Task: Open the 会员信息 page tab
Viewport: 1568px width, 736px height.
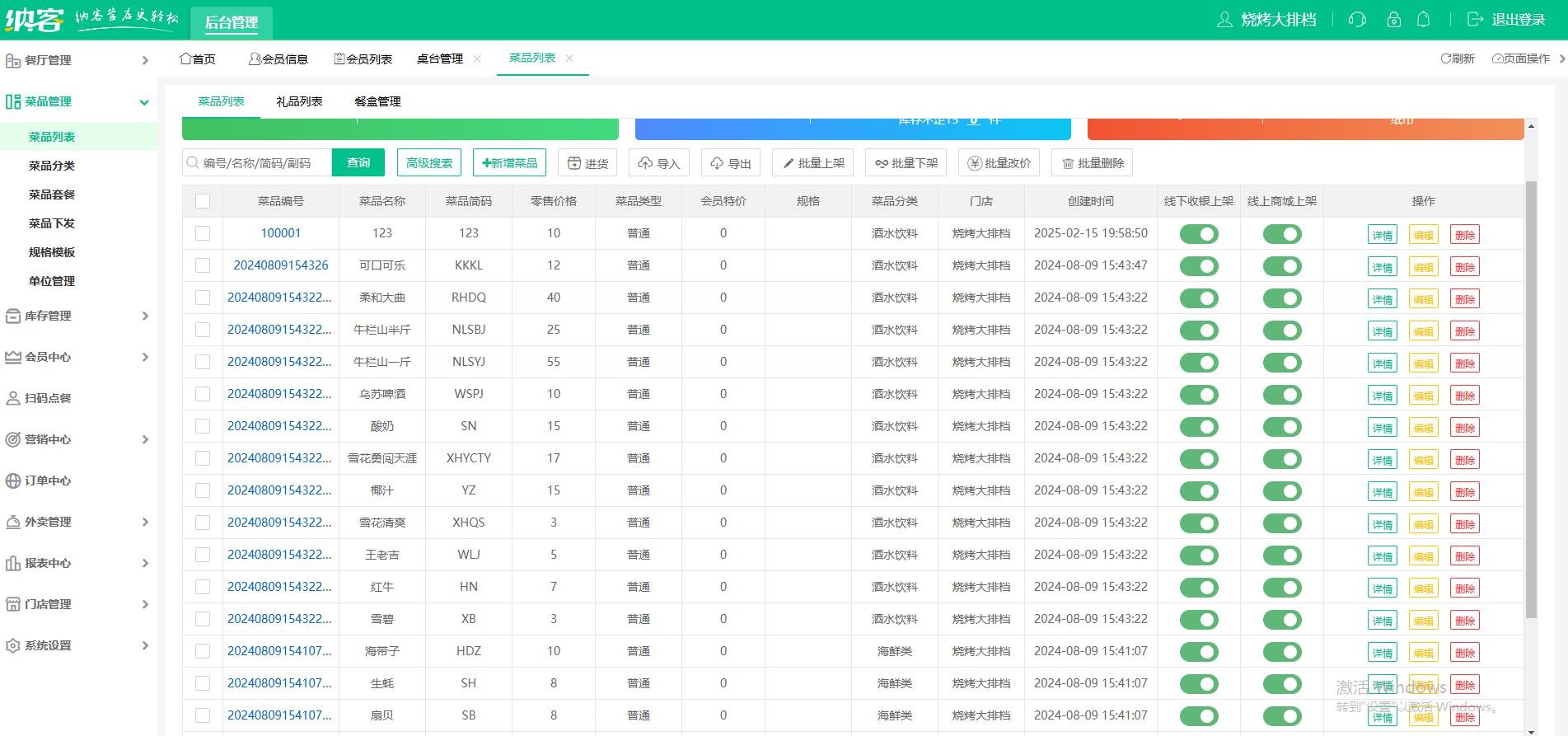Action: point(278,59)
